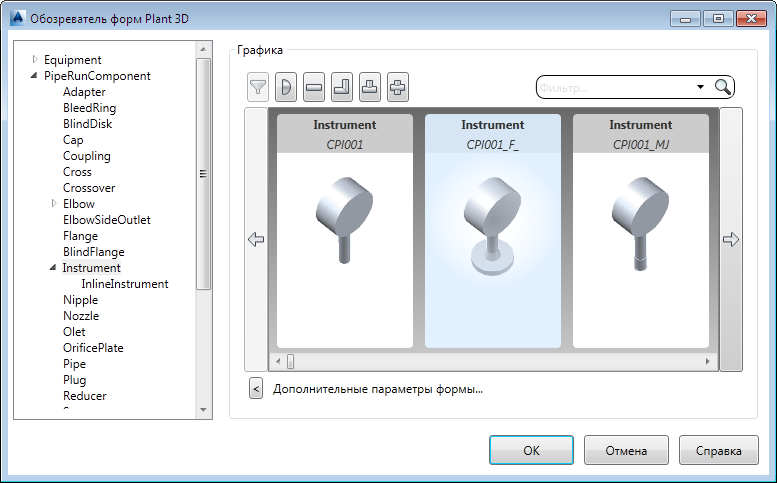
Task: Expand the Equipment tree node
Action: pos(35,59)
